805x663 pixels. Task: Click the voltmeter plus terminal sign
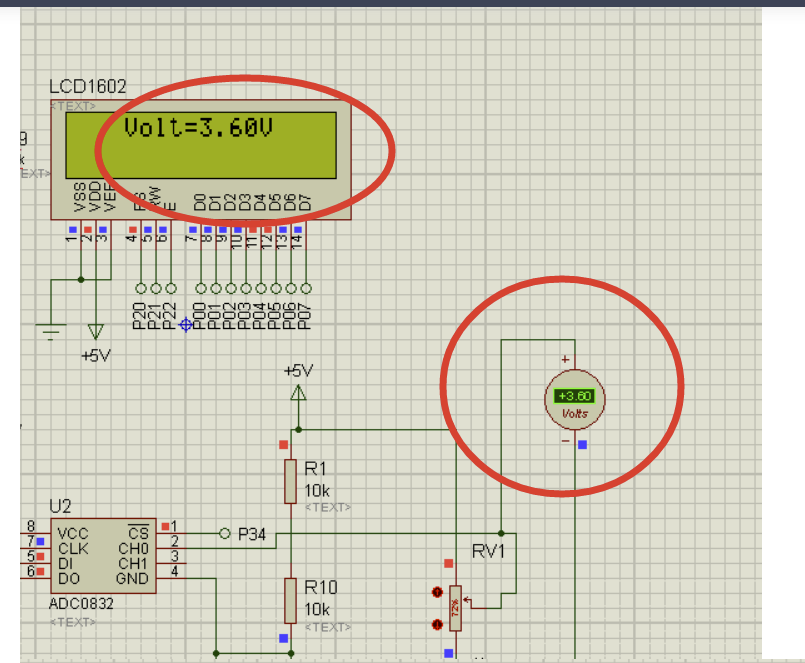pyautogui.click(x=565, y=359)
